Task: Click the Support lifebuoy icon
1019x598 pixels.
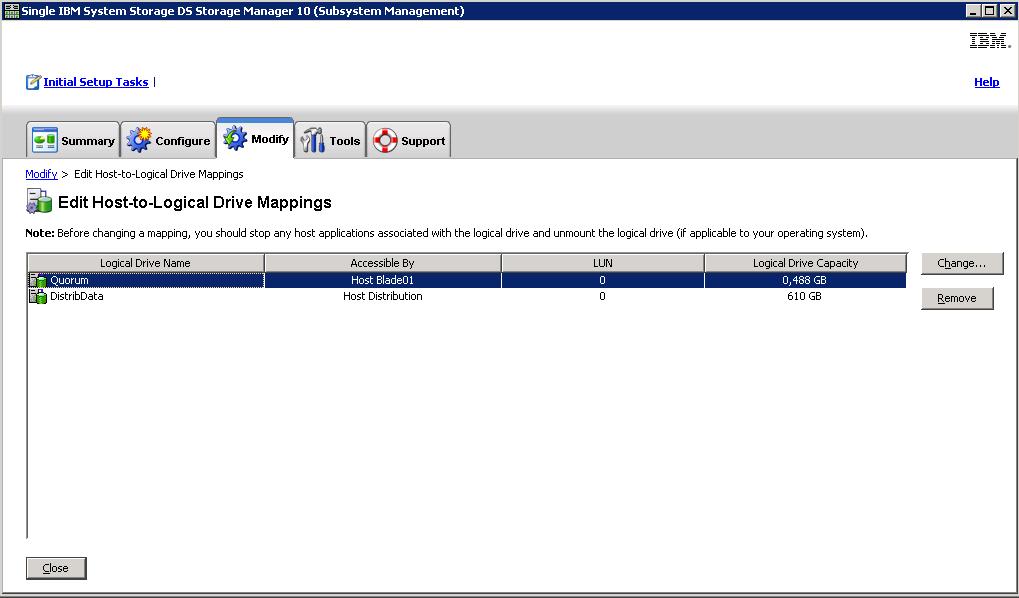Action: click(385, 140)
